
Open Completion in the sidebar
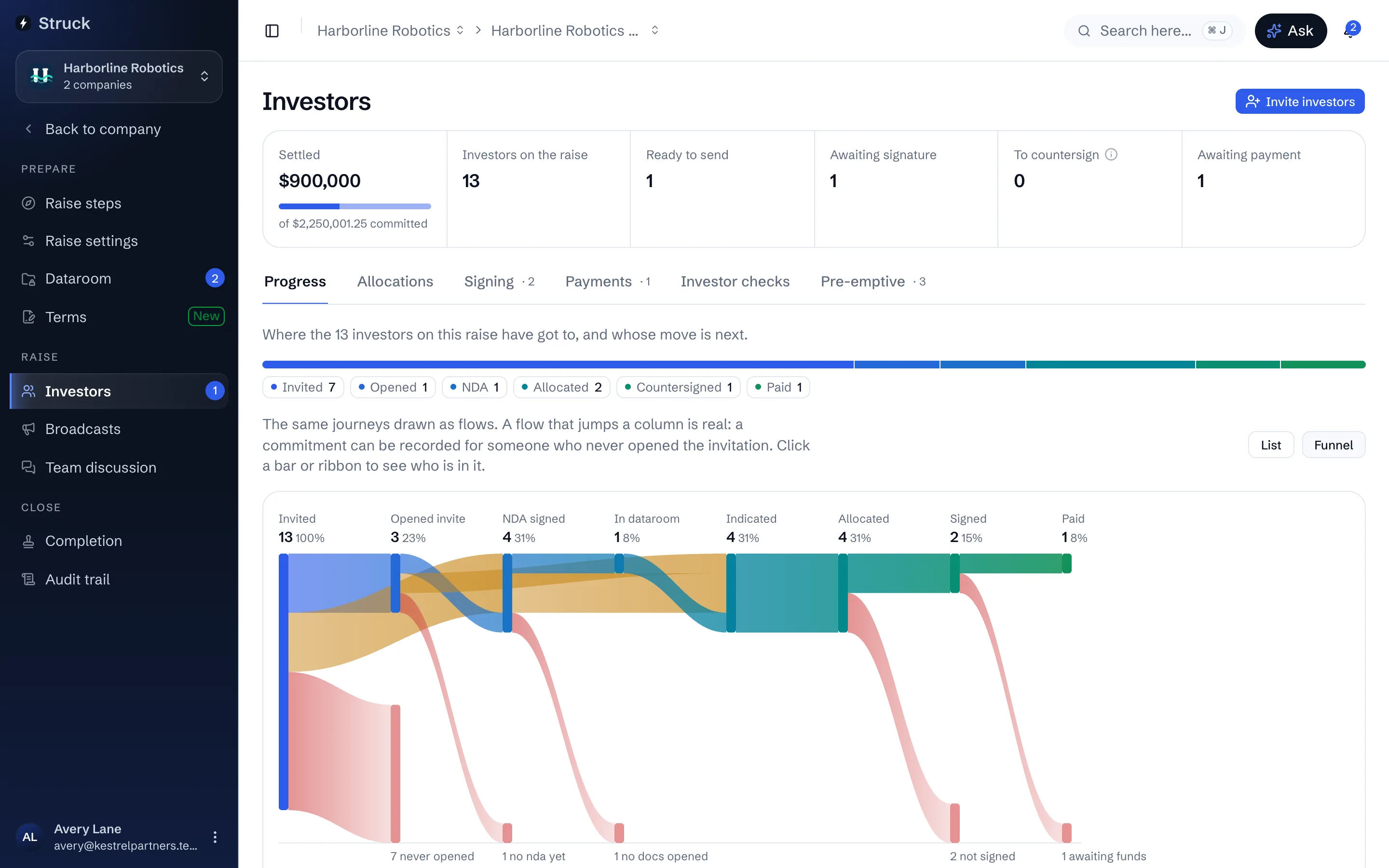point(119,541)
